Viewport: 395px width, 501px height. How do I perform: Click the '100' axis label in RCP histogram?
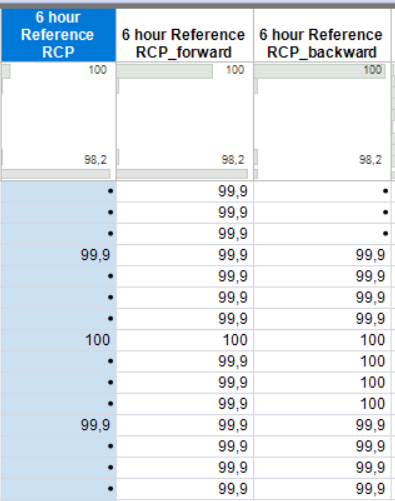97,70
